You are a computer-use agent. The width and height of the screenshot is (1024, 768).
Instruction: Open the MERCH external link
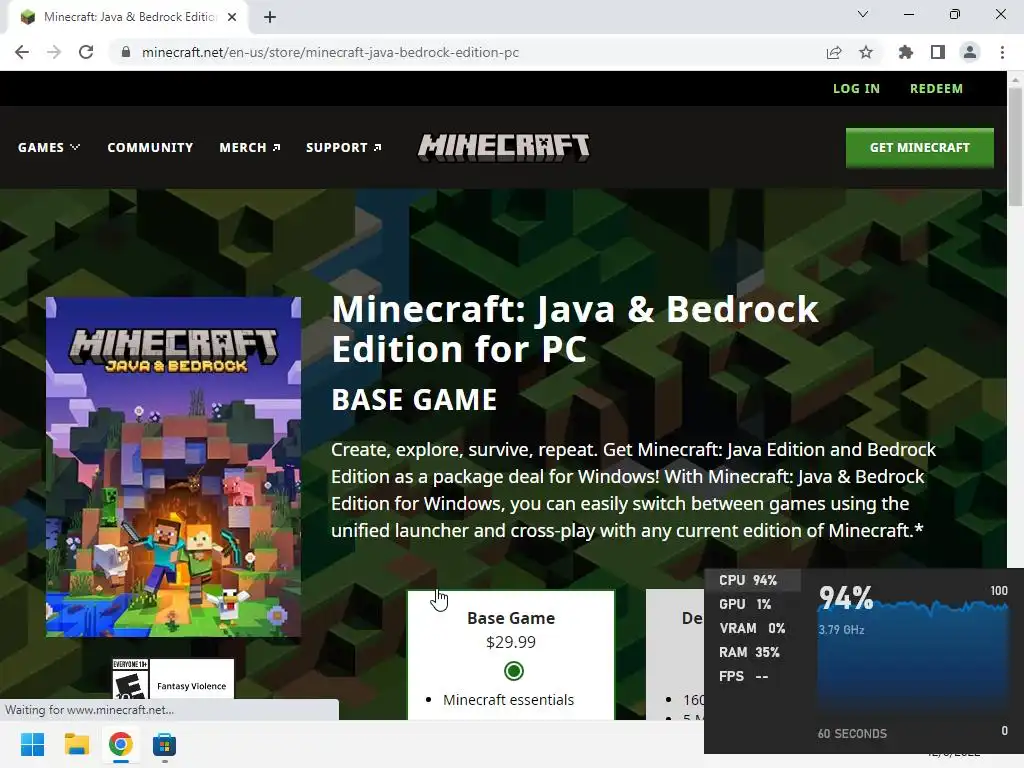click(250, 148)
